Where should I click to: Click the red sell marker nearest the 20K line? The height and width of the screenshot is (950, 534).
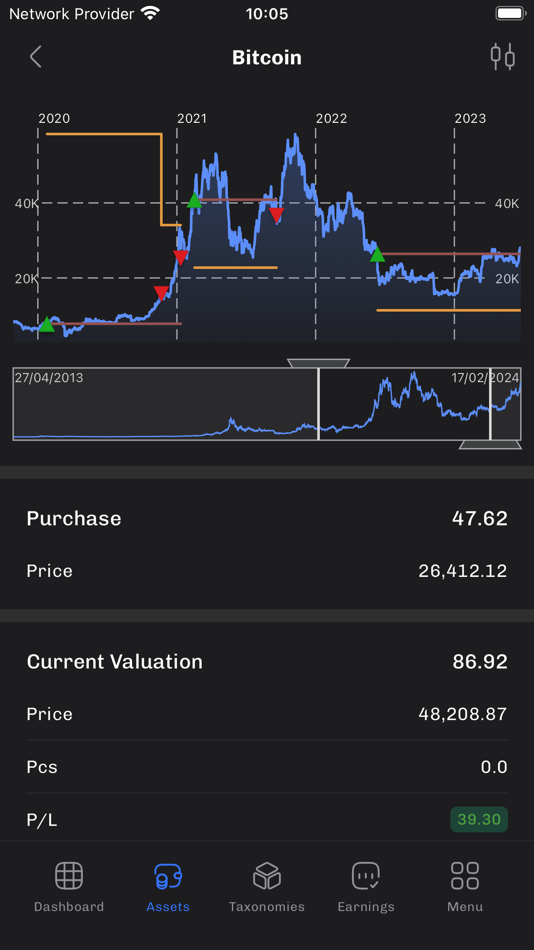pos(161,293)
